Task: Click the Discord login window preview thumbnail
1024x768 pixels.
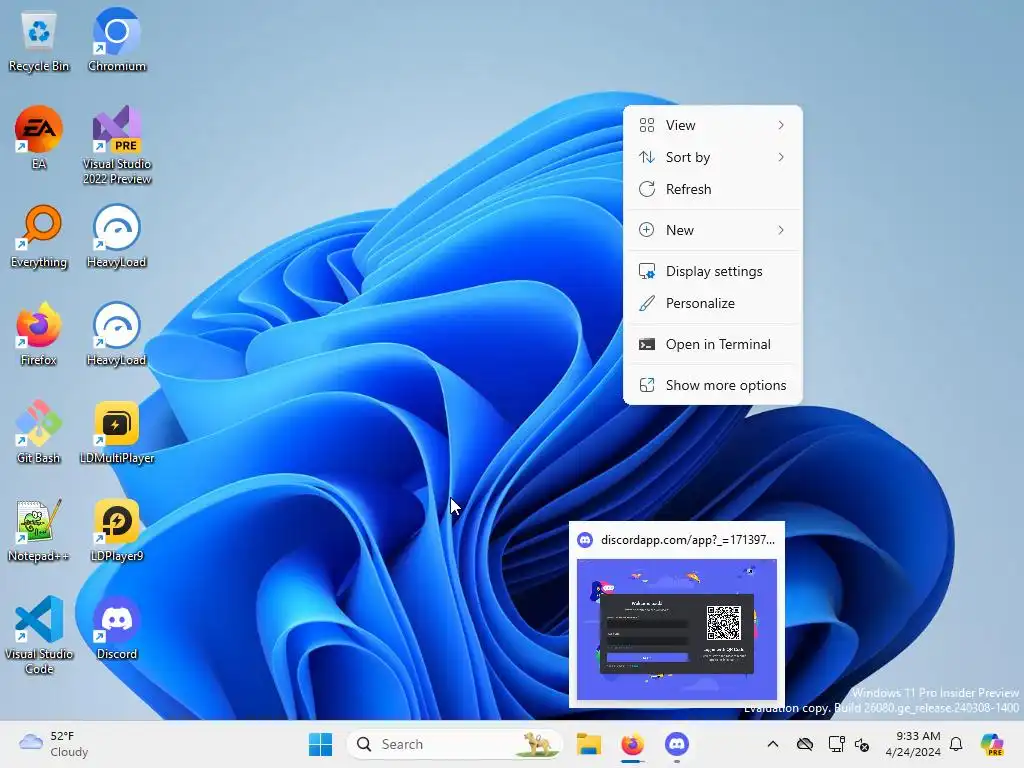Action: pos(677,630)
